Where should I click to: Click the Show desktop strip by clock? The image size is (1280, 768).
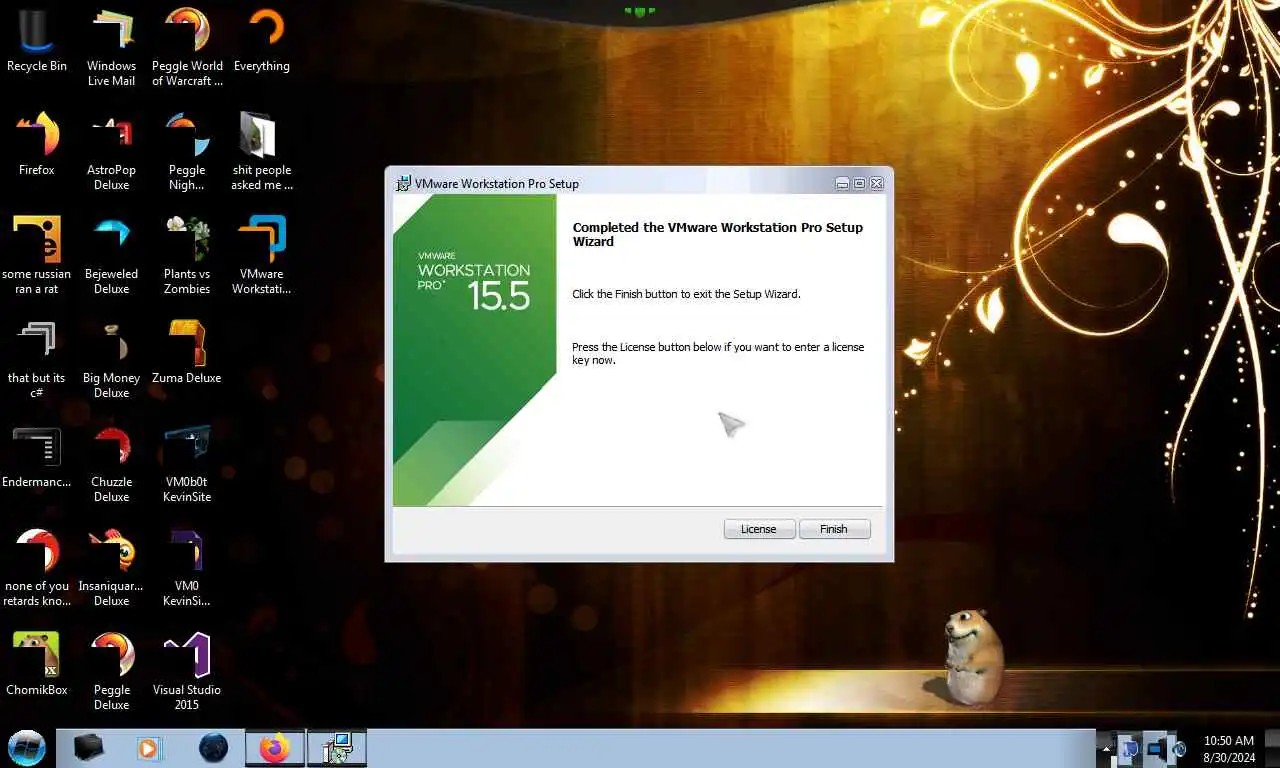point(1272,748)
